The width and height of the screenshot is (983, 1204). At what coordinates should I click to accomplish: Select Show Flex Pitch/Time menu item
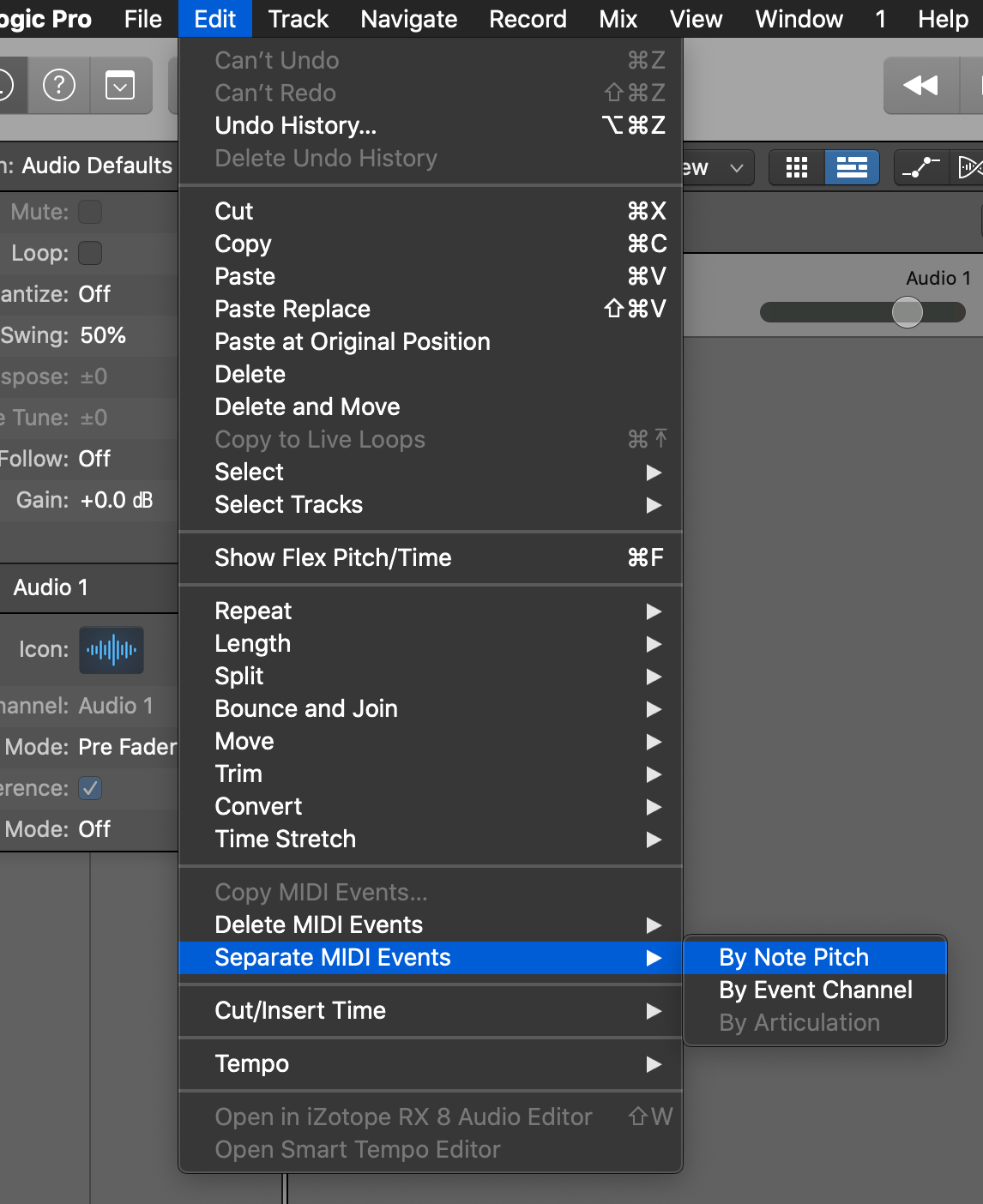coord(333,557)
